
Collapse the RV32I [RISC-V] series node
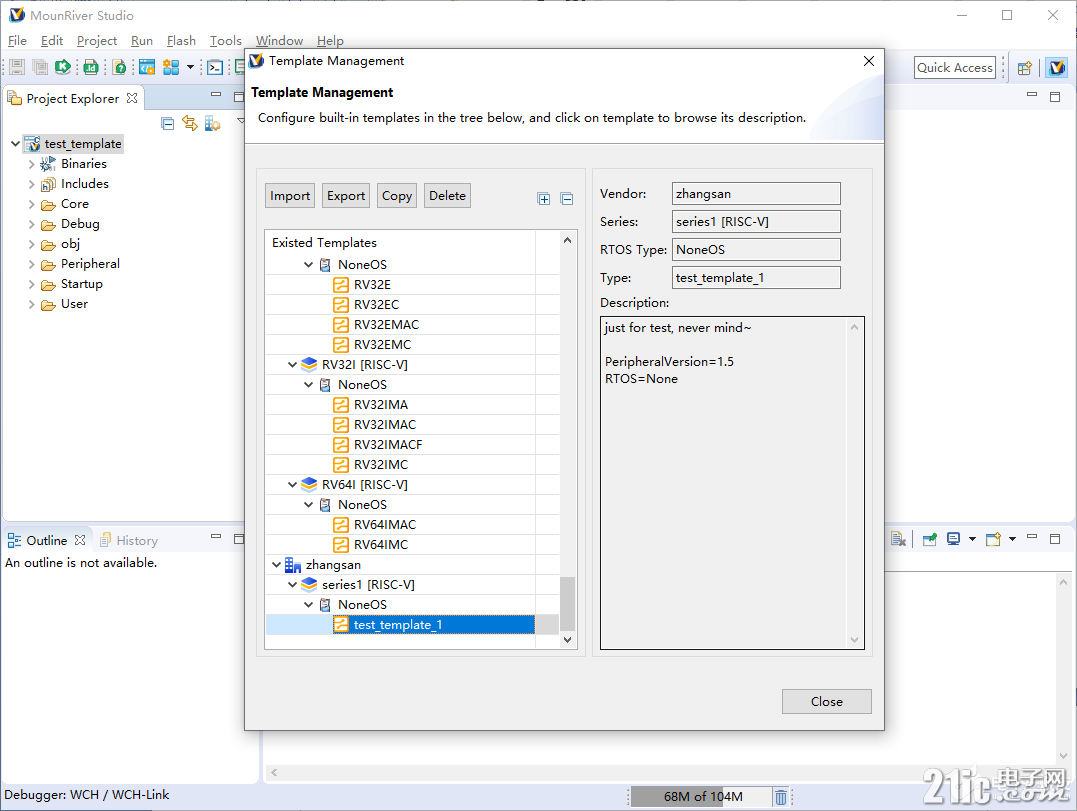tap(293, 365)
